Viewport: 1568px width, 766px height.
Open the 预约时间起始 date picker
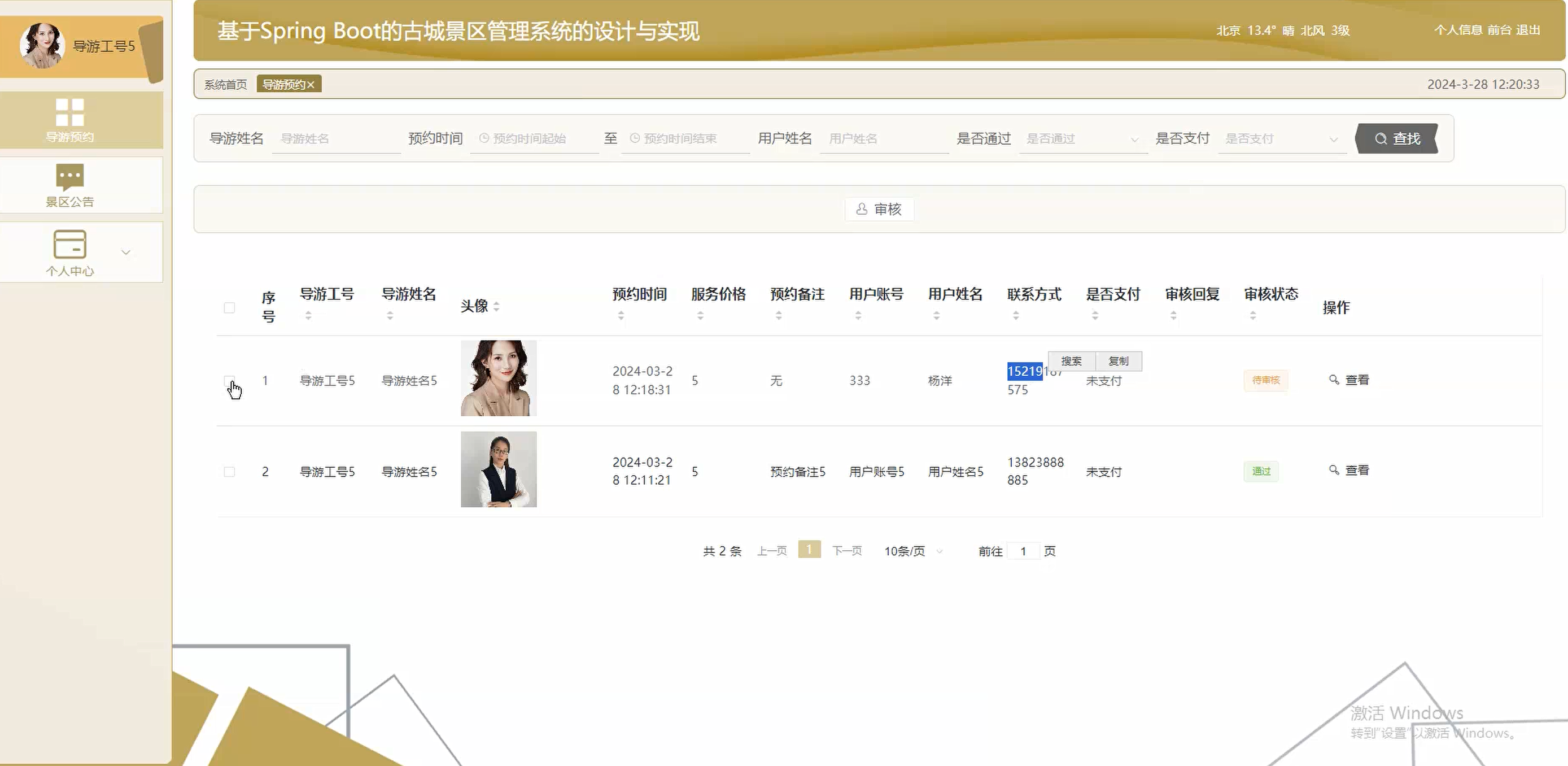point(535,139)
